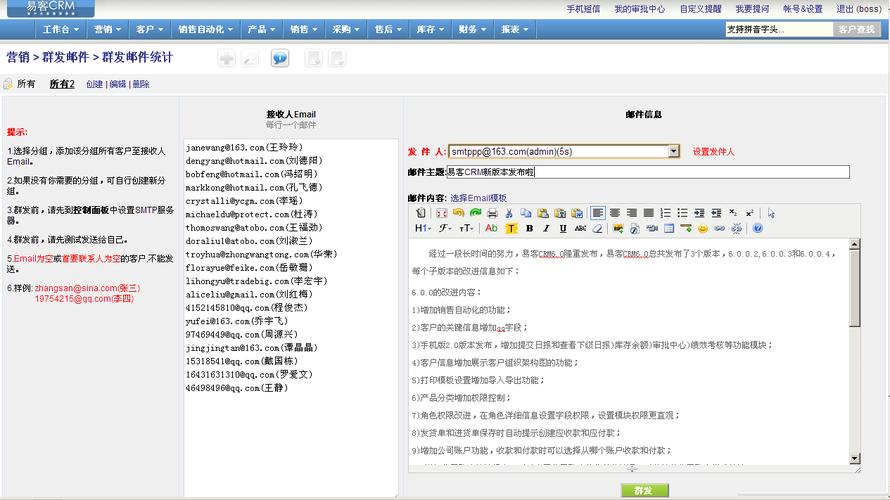Click the decrease indent icon
This screenshot has width=890, height=500.
point(716,213)
